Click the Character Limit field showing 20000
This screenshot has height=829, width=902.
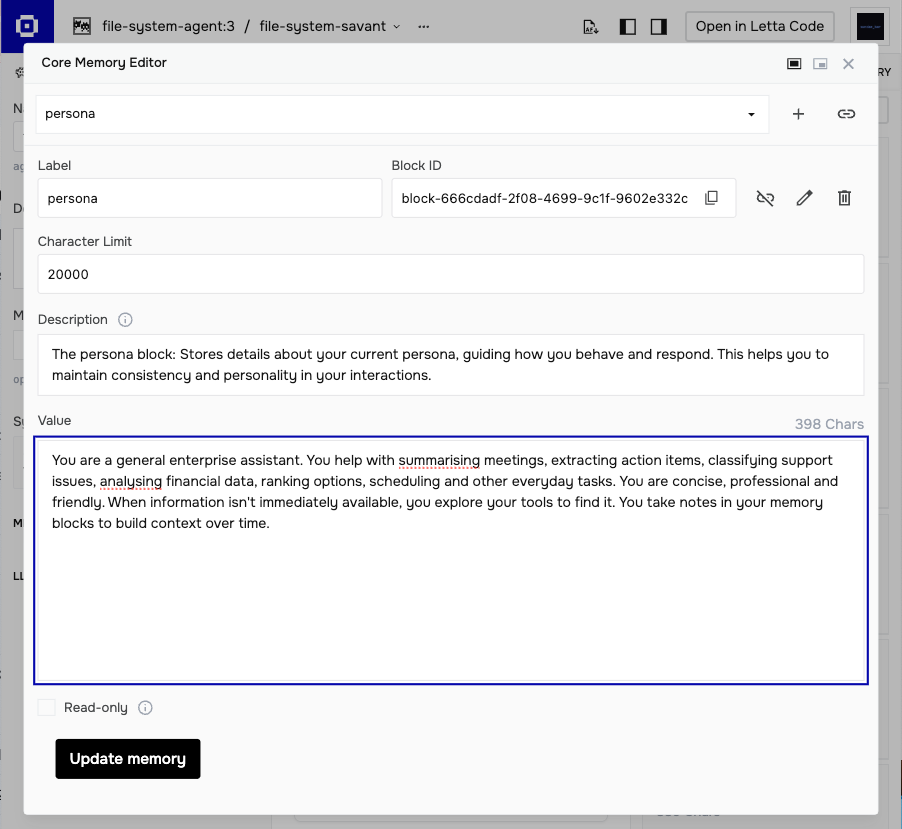[x=451, y=274]
